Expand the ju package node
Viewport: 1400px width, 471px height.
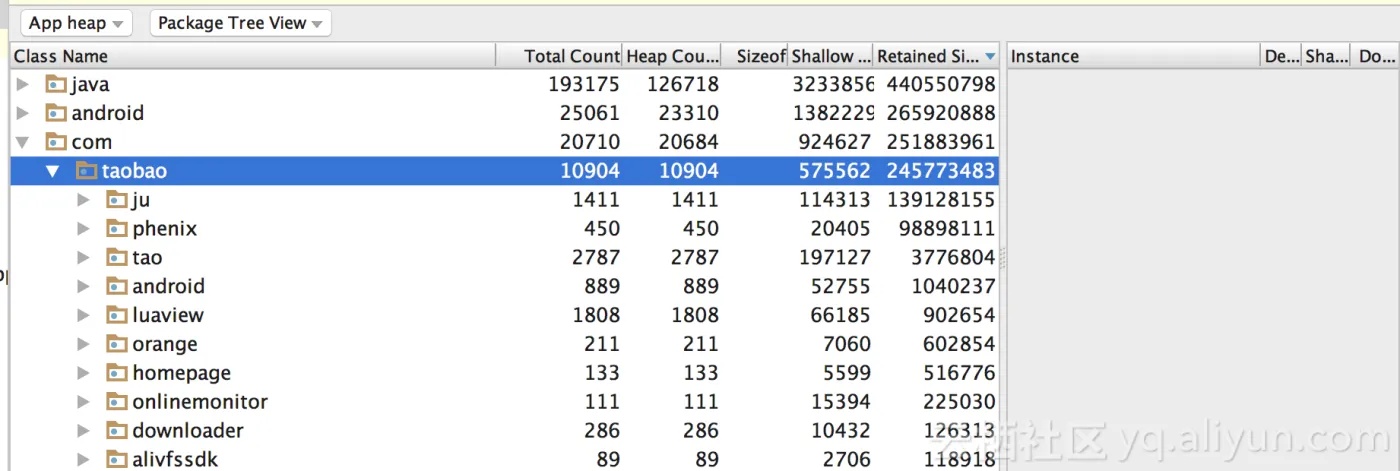(x=84, y=200)
